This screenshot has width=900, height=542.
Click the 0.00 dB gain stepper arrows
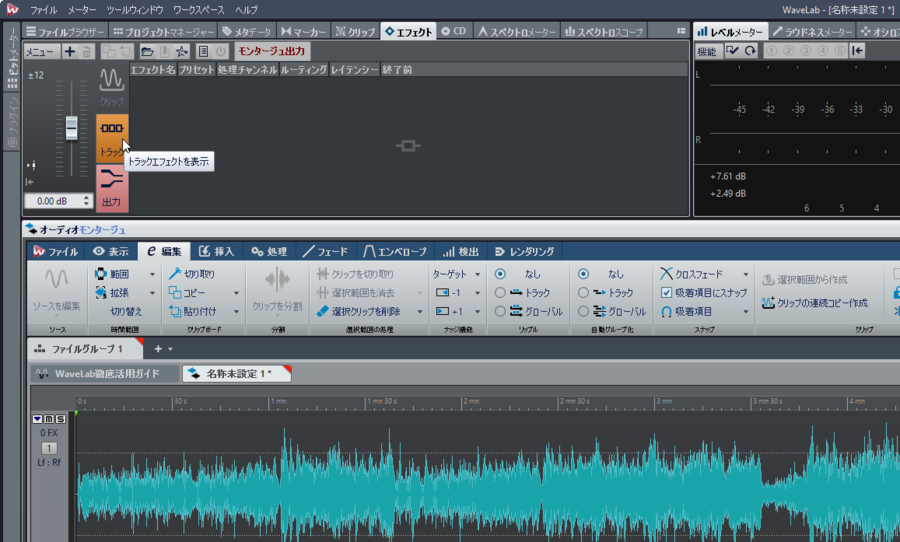[86, 201]
